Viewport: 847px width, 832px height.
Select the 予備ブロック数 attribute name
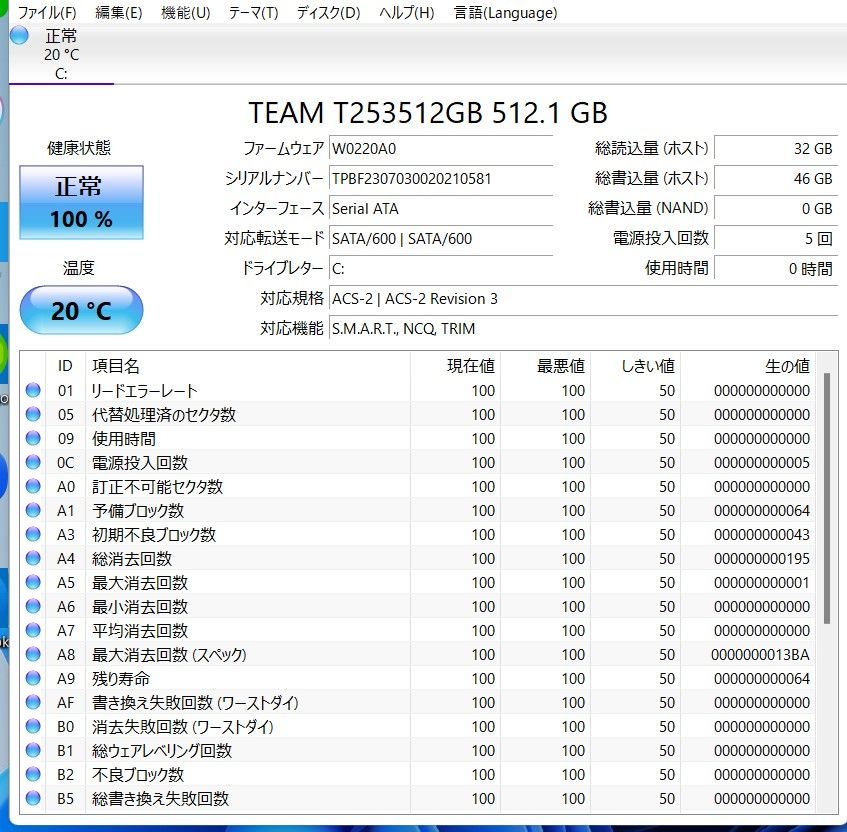[x=138, y=511]
